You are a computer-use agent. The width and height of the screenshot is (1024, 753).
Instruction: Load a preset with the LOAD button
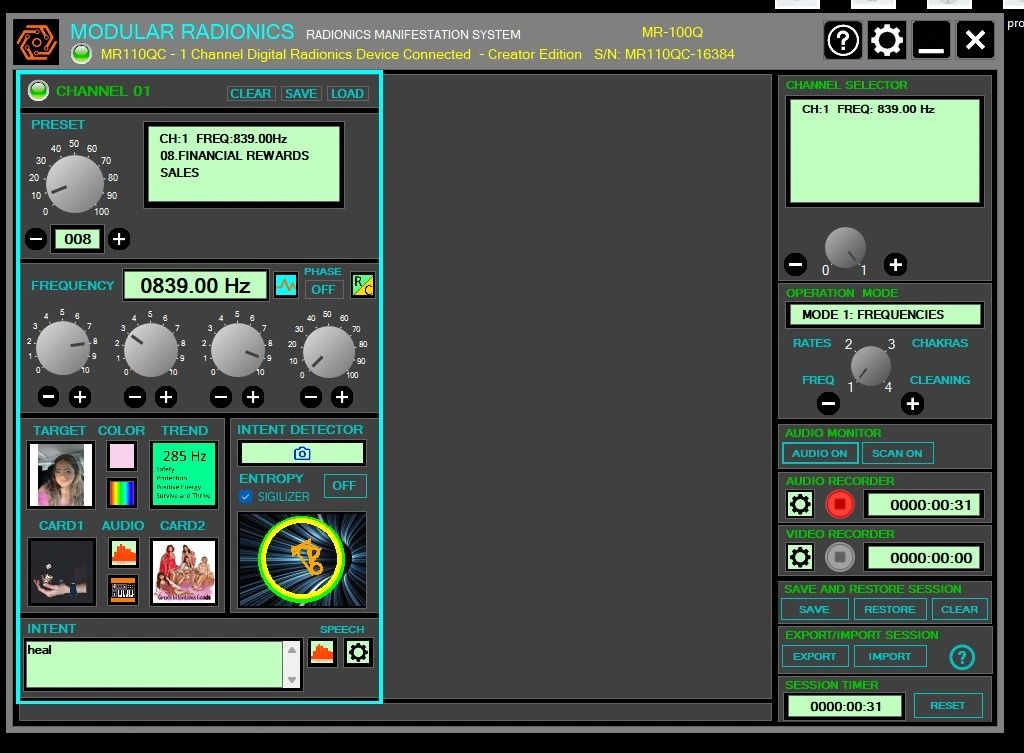347,93
